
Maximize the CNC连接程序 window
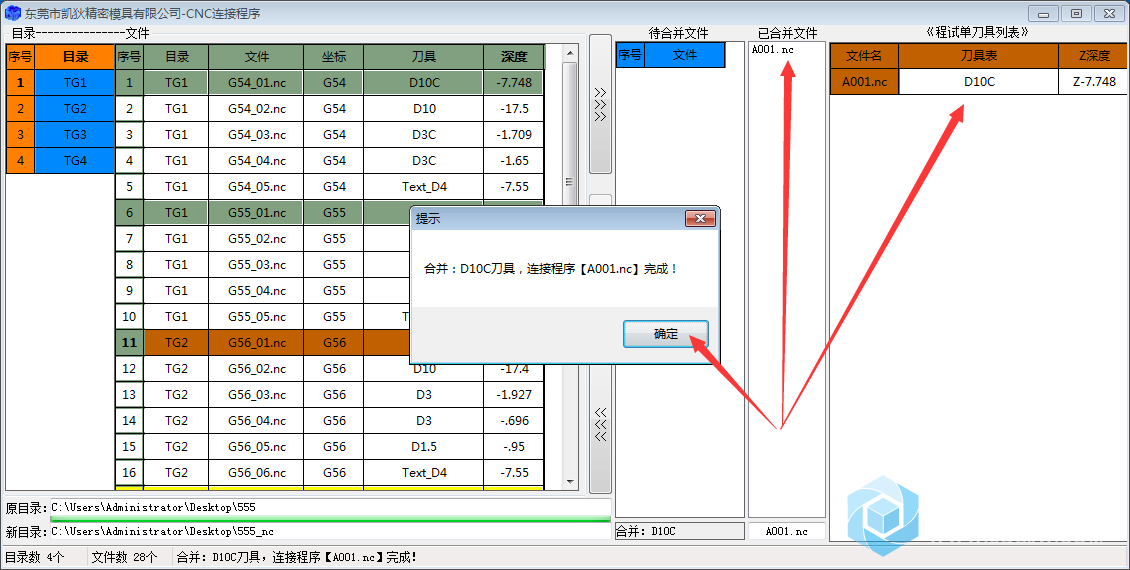[1077, 13]
